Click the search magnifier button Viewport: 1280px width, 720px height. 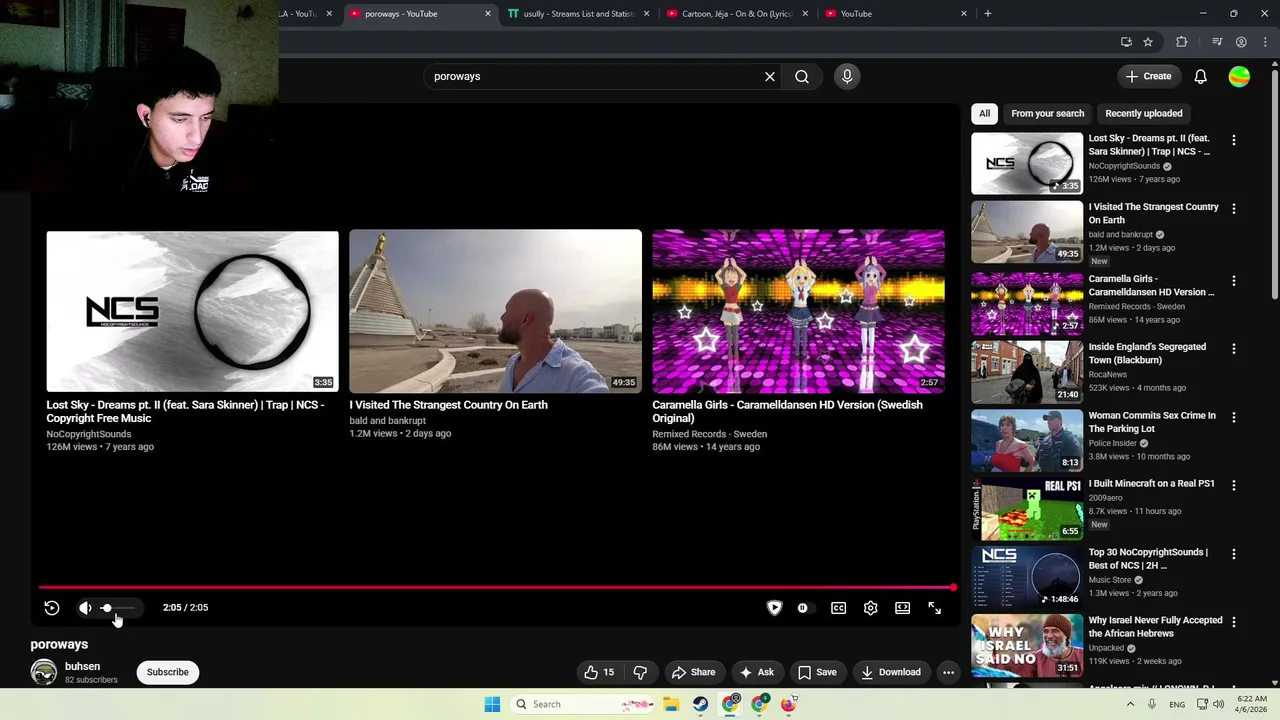pyautogui.click(x=802, y=76)
